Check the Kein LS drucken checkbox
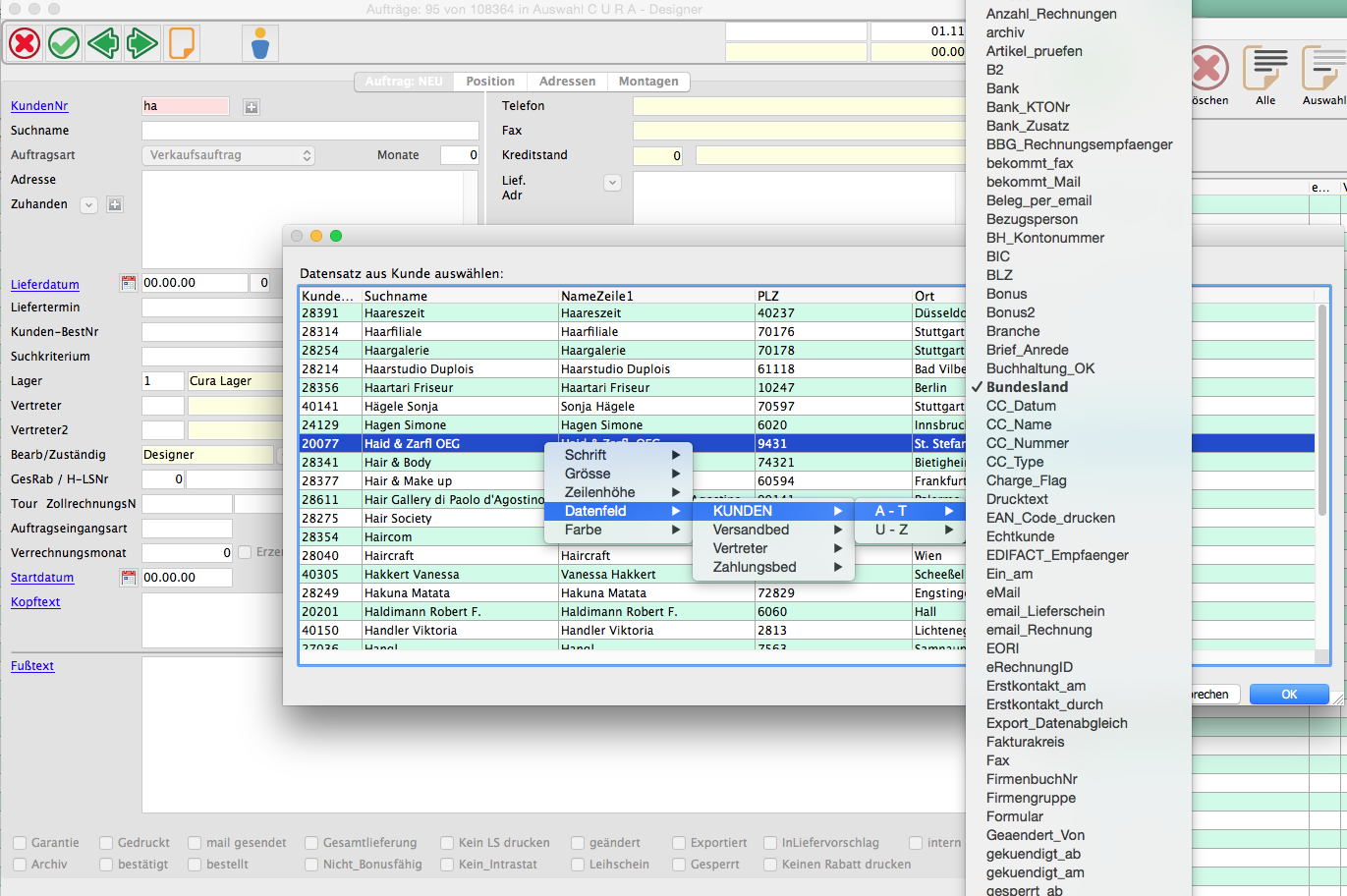Viewport: 1347px width, 896px height. [x=447, y=843]
